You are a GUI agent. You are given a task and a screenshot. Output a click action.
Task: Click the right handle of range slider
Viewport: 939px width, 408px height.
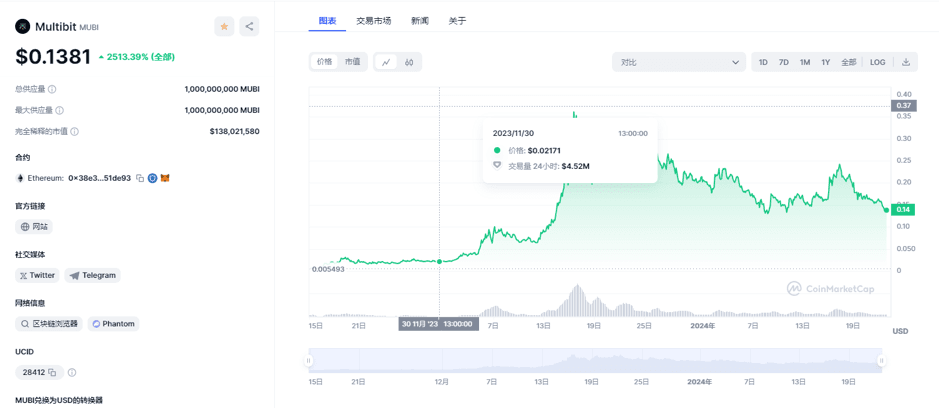click(x=881, y=361)
